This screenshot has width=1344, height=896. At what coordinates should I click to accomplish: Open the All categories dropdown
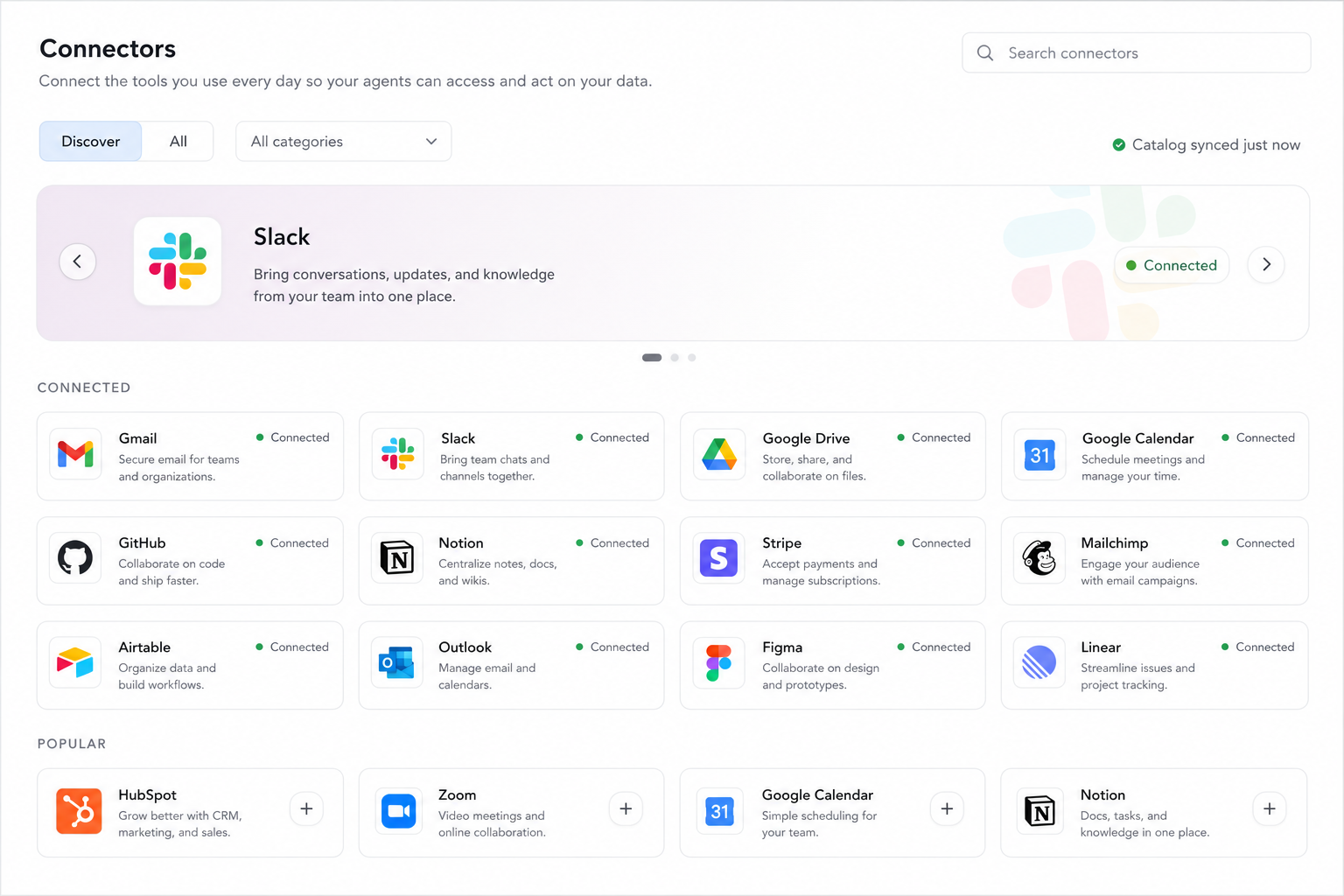point(344,141)
